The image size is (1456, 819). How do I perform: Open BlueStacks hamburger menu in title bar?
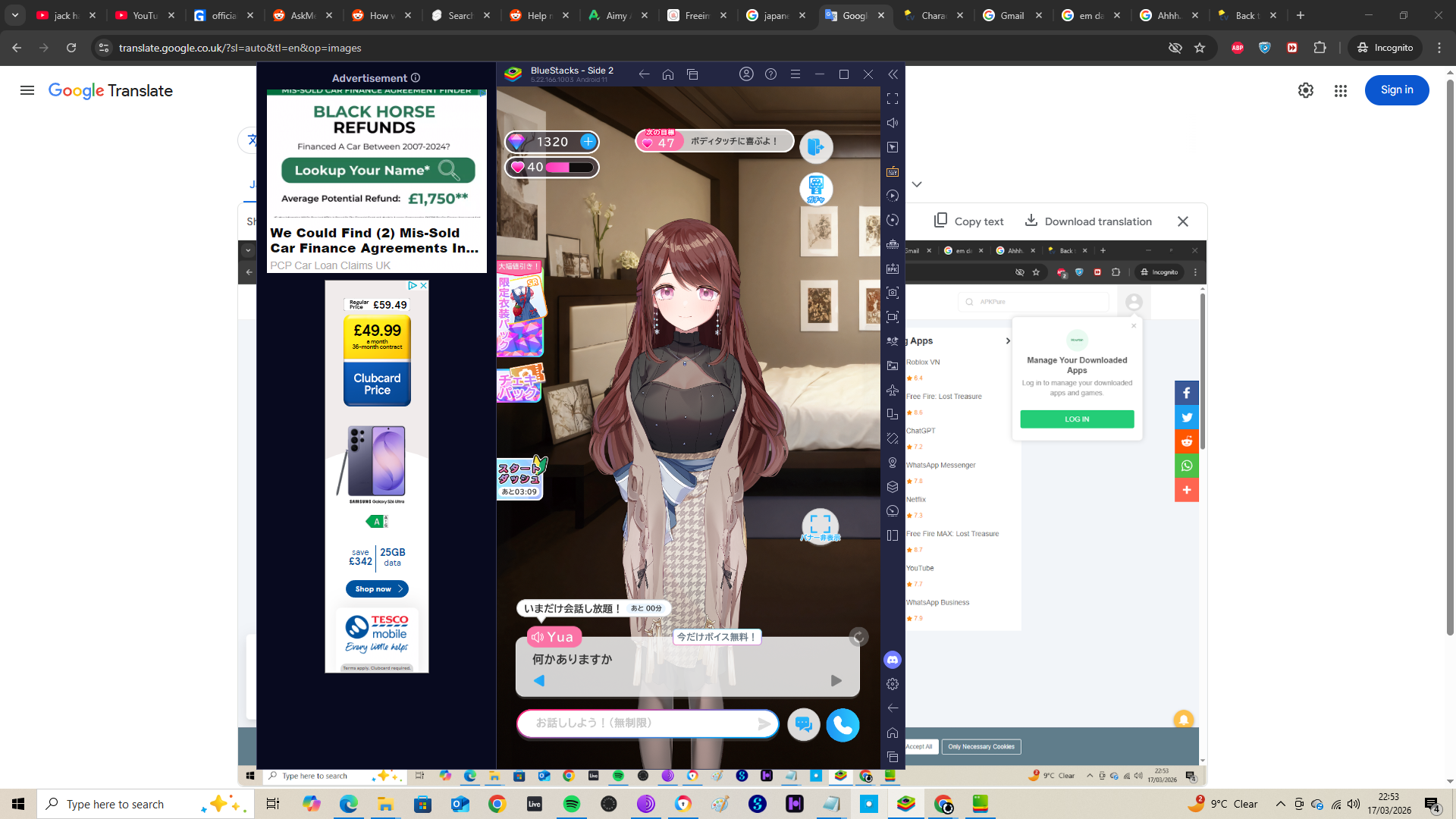(x=795, y=74)
